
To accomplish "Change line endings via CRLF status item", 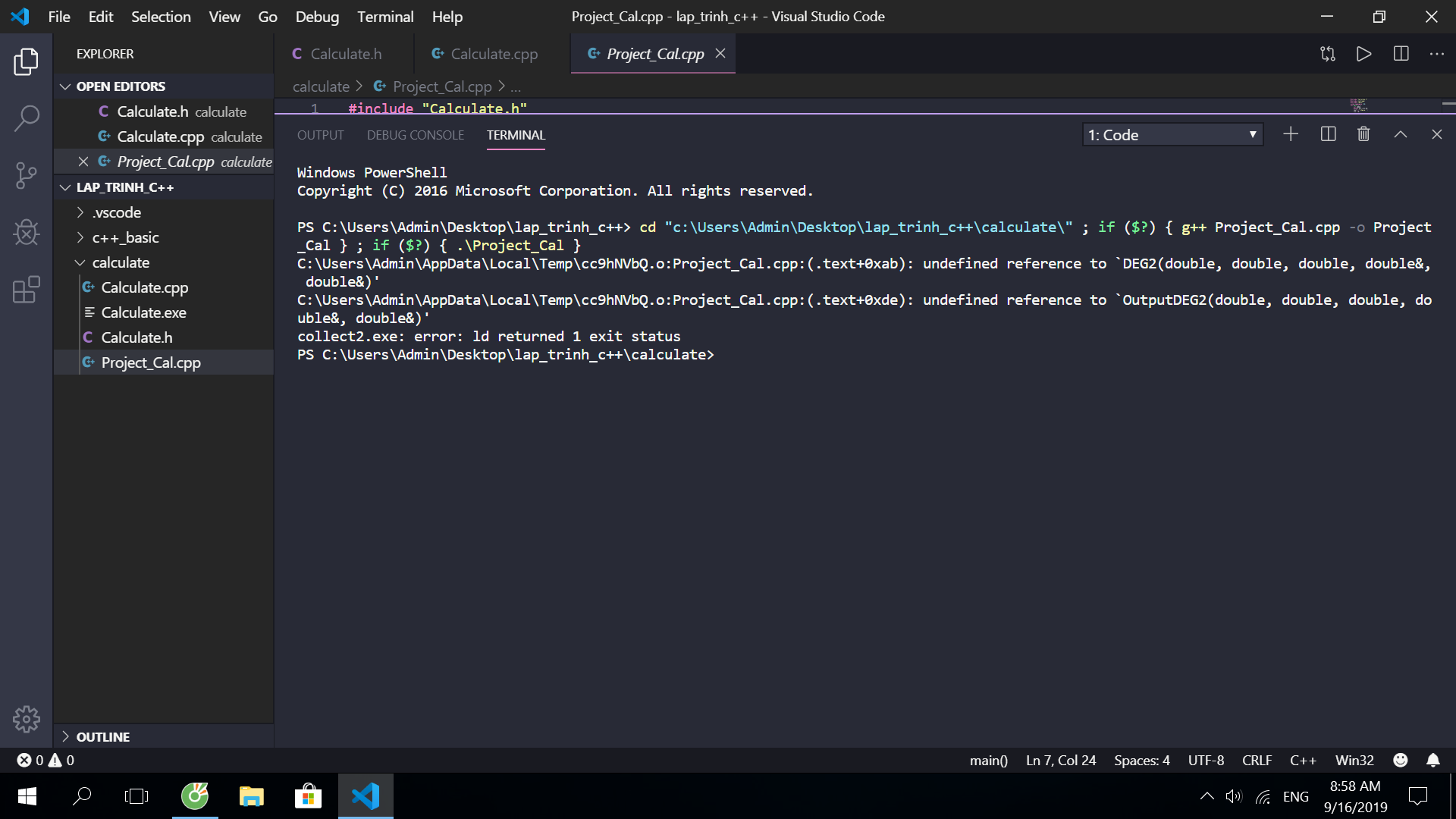I will (x=1257, y=760).
